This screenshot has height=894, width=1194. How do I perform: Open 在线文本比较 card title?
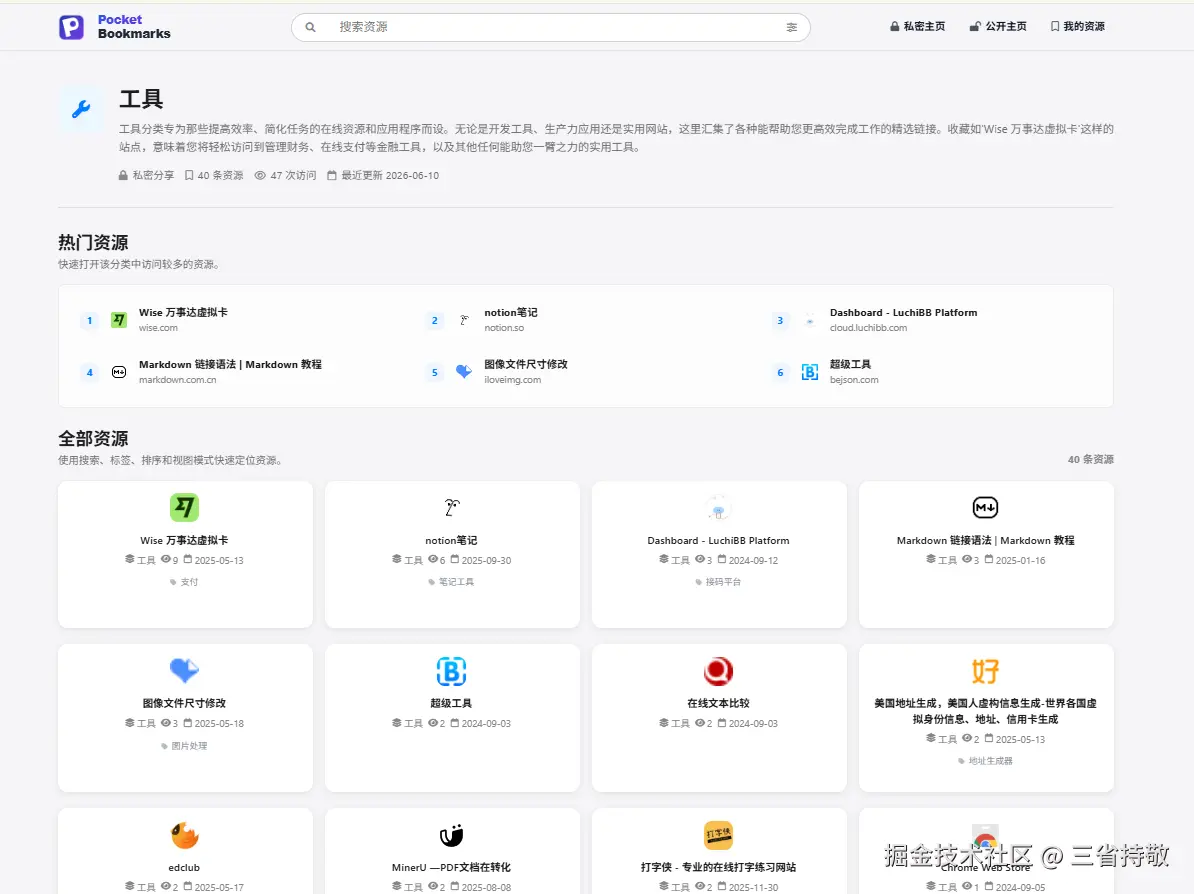(718, 703)
